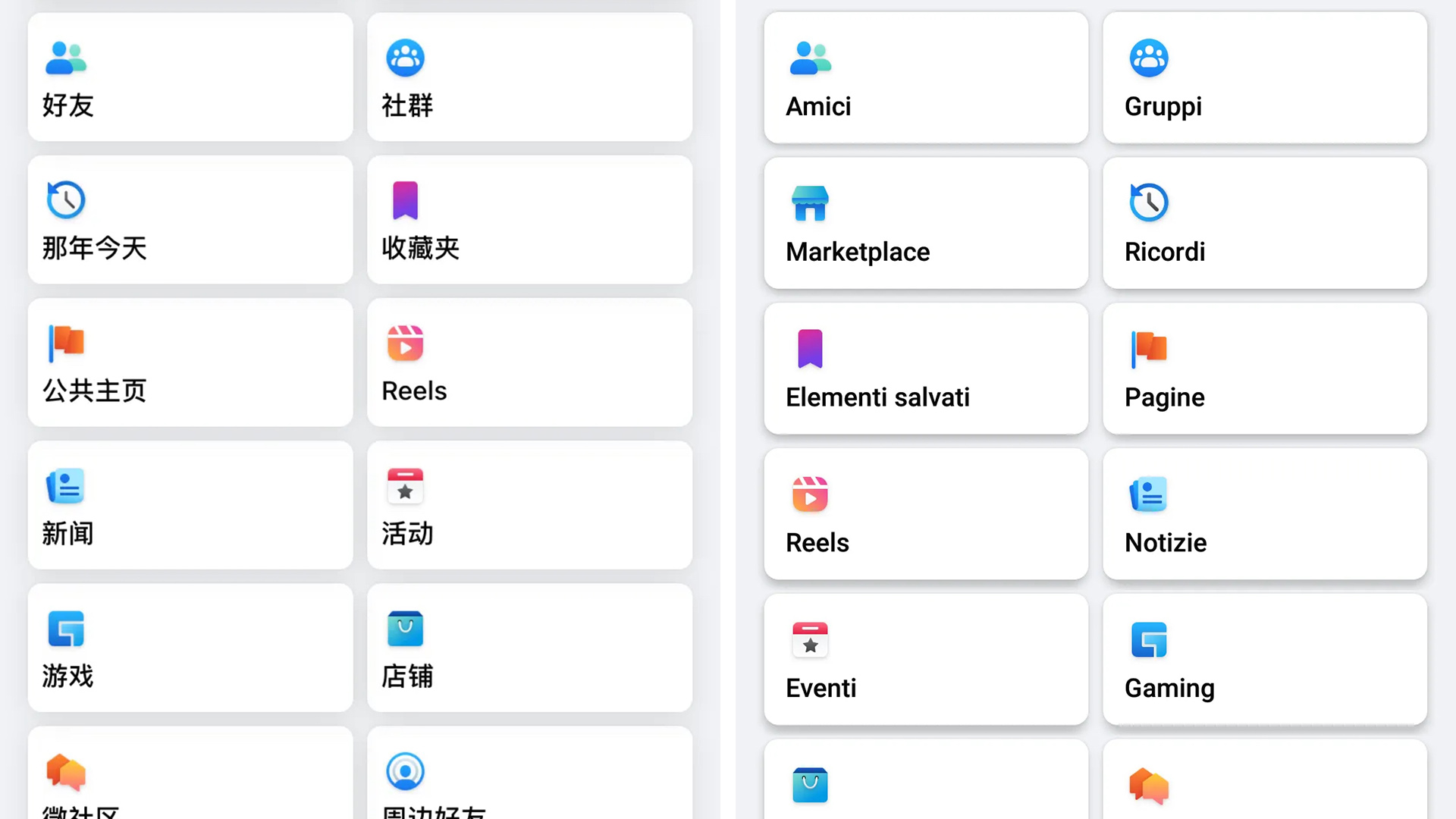Open the Gruppi (Groups) section
Viewport: 1456px width, 819px height.
pyautogui.click(x=1264, y=79)
